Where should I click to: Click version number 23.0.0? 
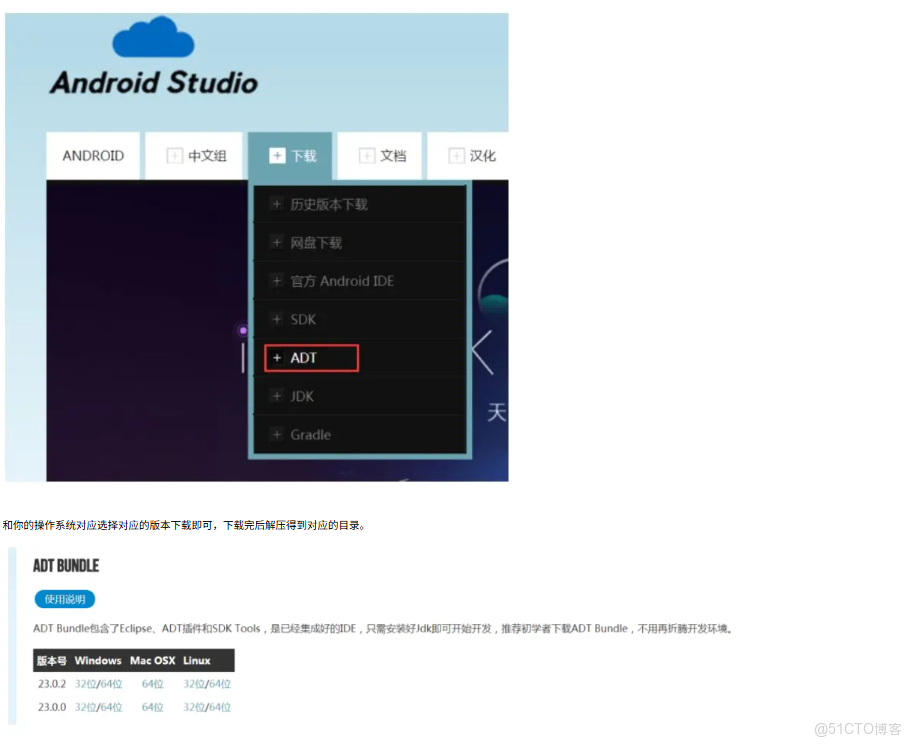tap(52, 707)
